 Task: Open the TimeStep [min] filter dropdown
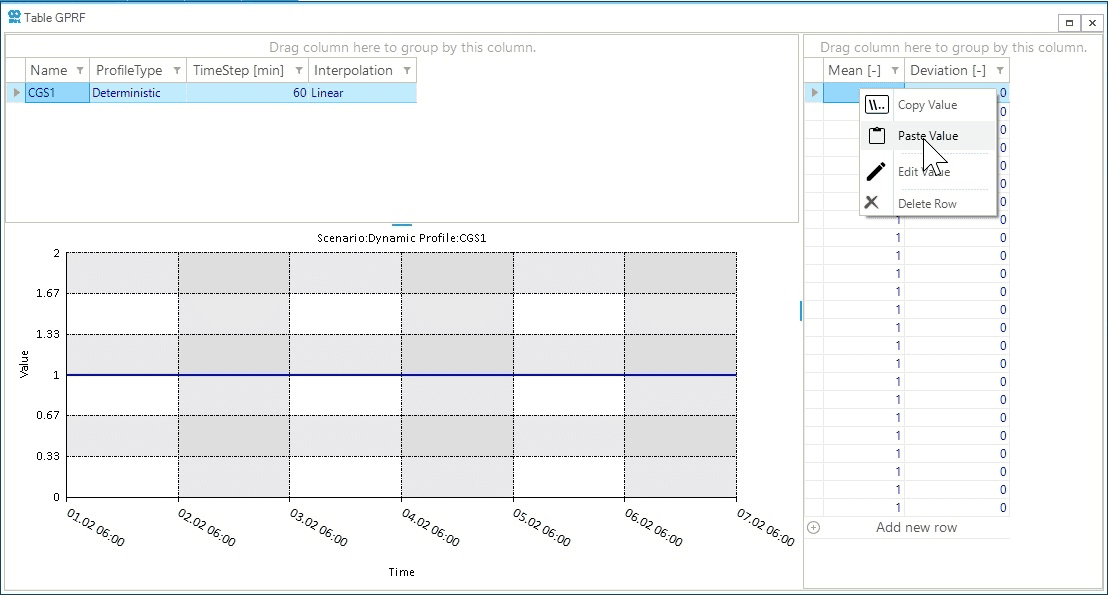coord(300,70)
